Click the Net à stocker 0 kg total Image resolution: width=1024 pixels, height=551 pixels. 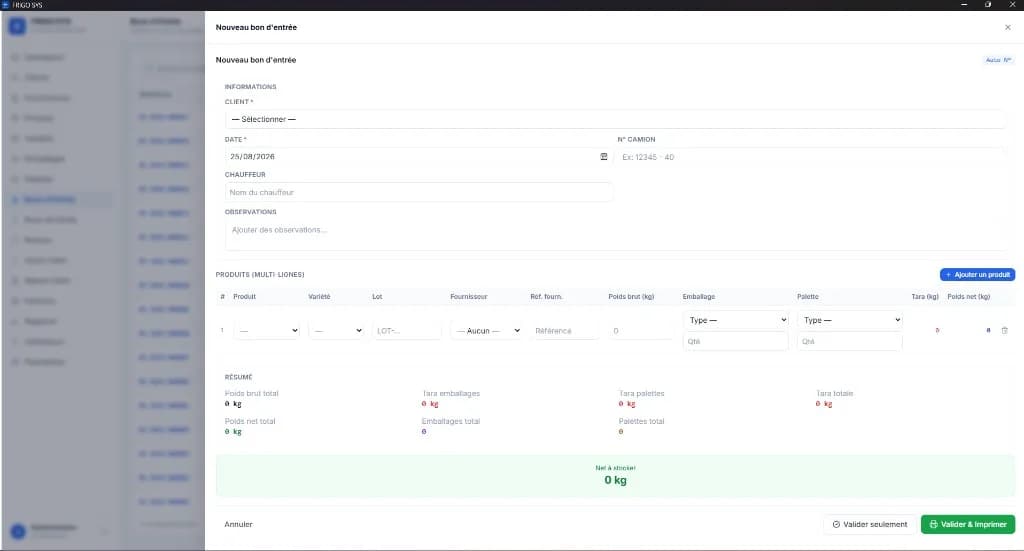coord(615,480)
